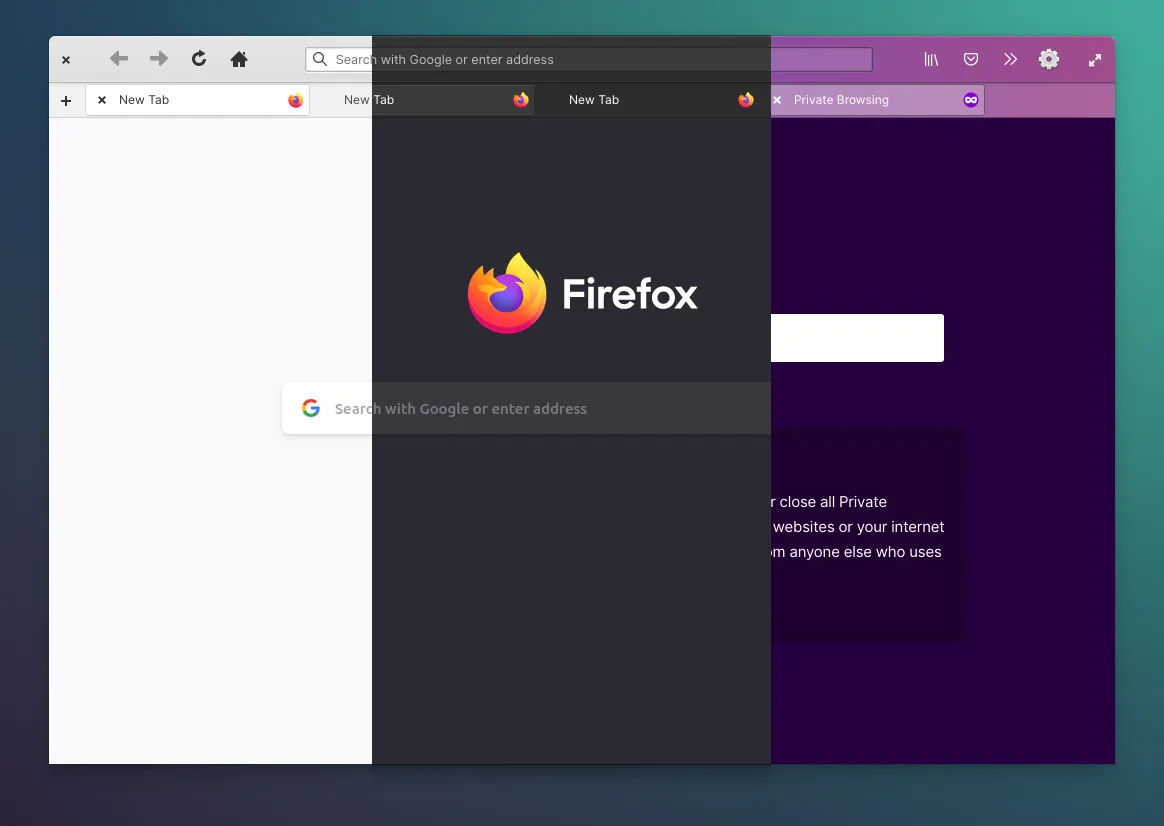Open Firefox settings via the gear icon
Screen dimensions: 1164x826
click(x=1048, y=59)
